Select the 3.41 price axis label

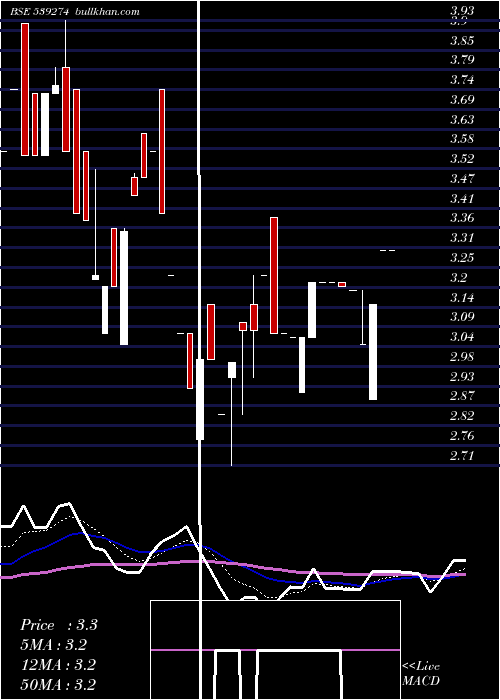(x=462, y=198)
